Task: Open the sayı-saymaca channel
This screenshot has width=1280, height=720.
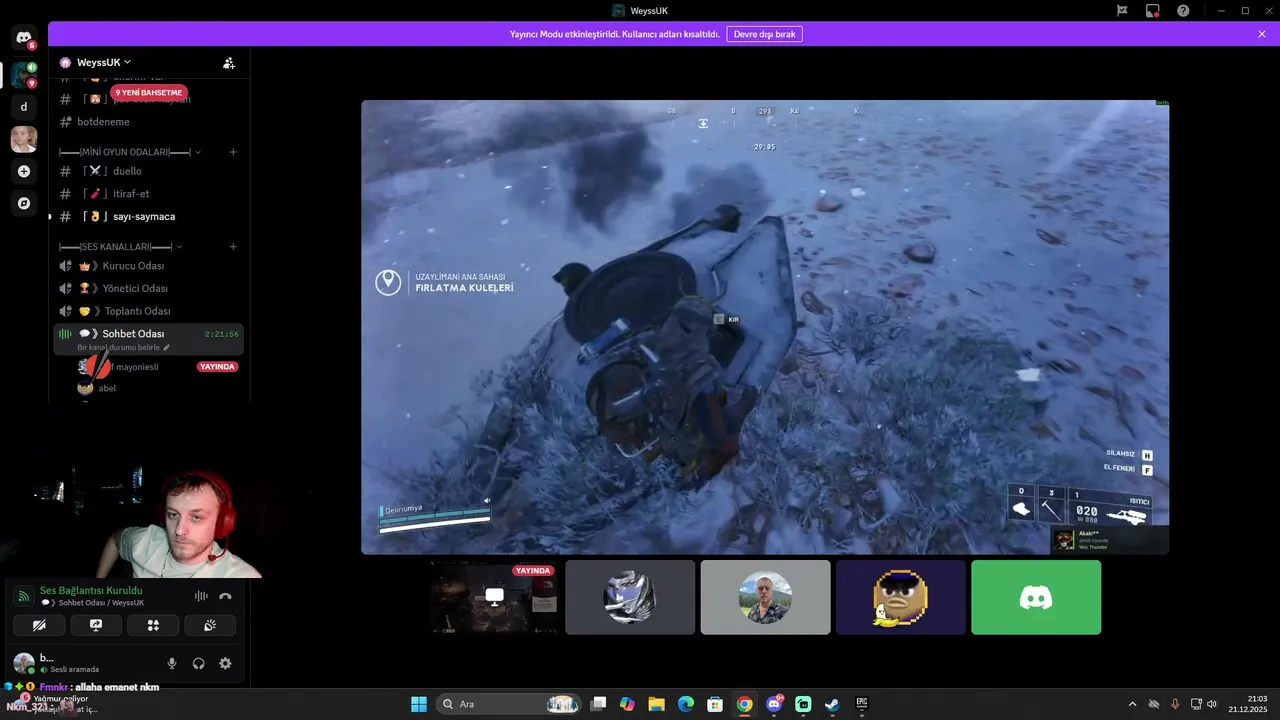Action: click(148, 217)
